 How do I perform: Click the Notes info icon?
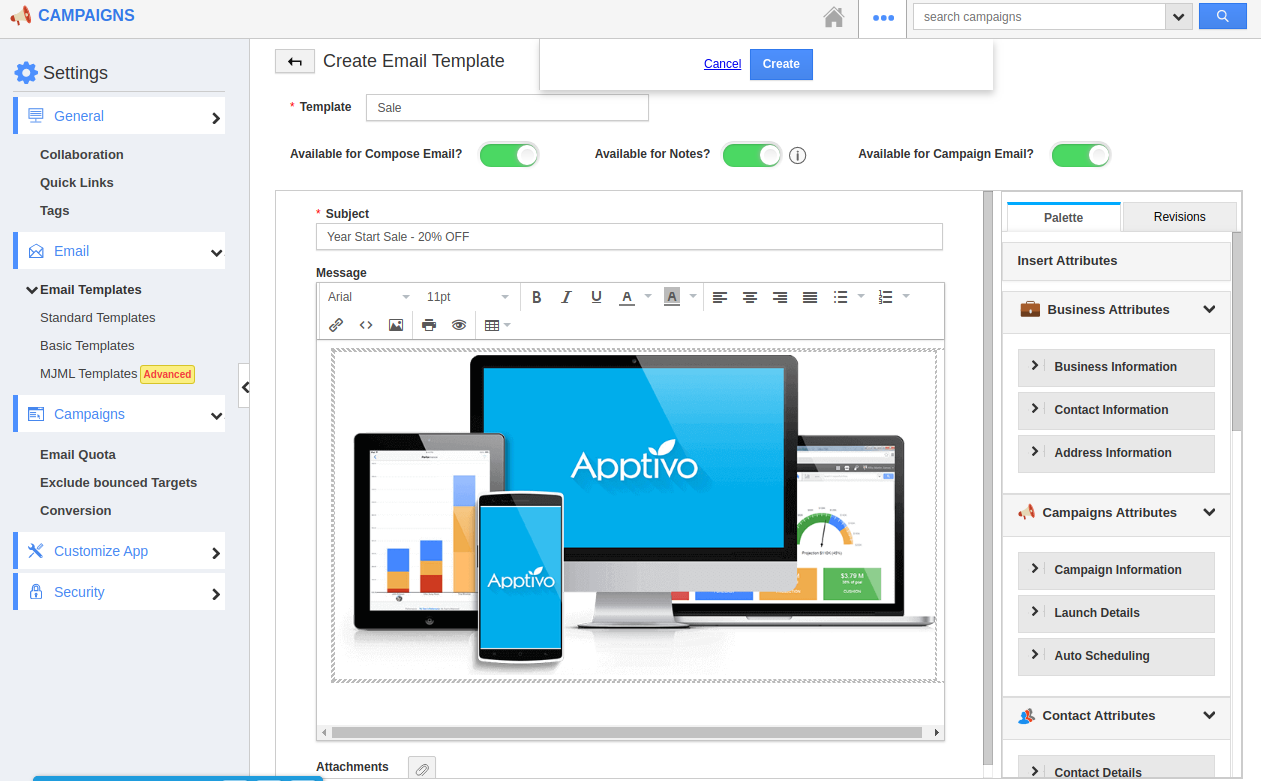(797, 155)
